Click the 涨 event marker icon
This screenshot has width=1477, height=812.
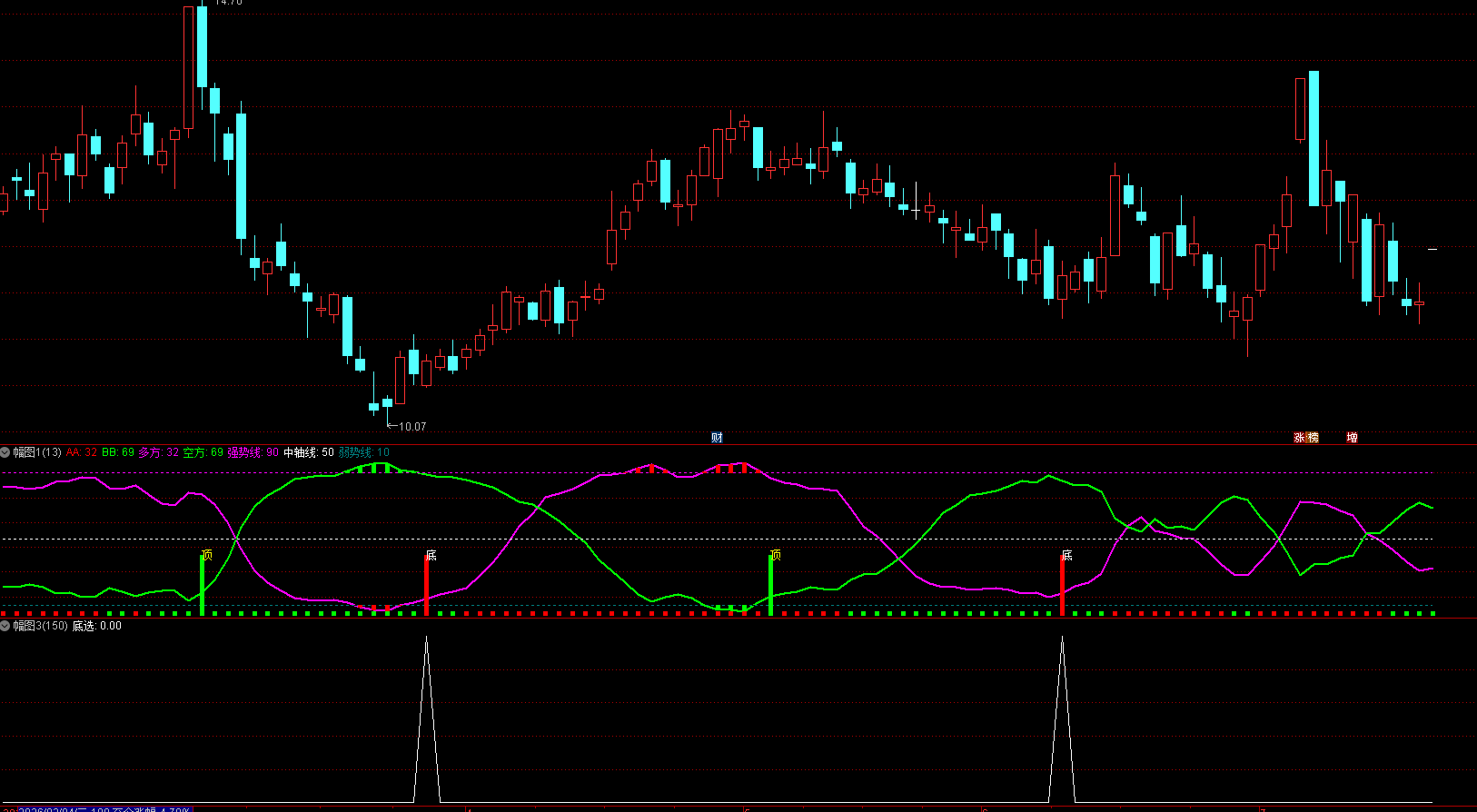[x=1300, y=438]
